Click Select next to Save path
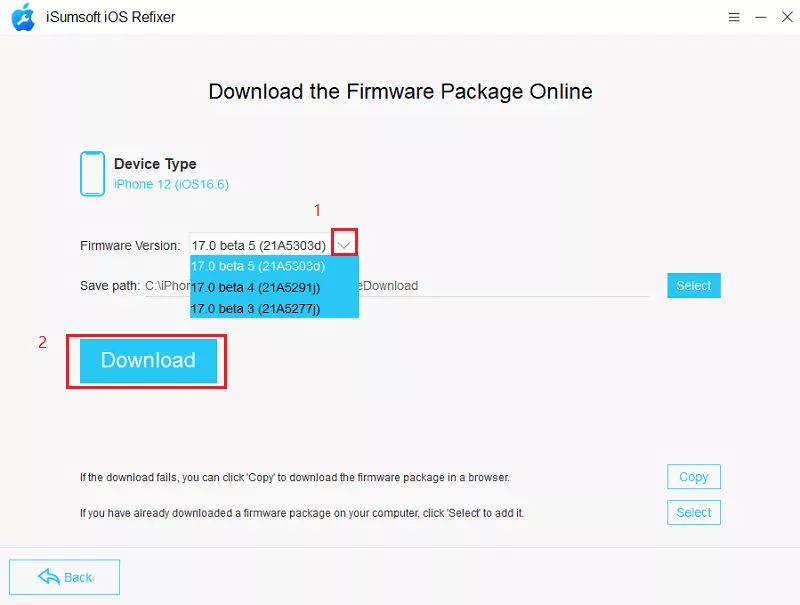This screenshot has height=605, width=800. pyautogui.click(x=694, y=286)
